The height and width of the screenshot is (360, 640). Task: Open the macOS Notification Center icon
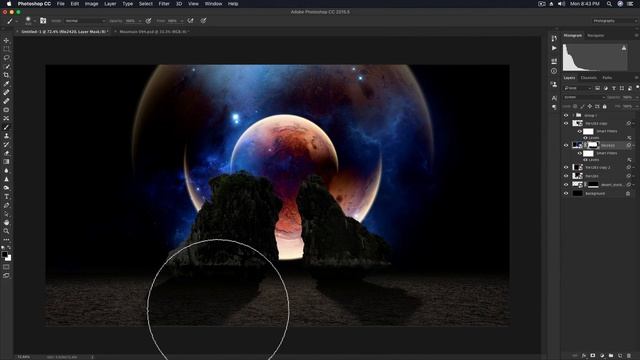tap(630, 4)
